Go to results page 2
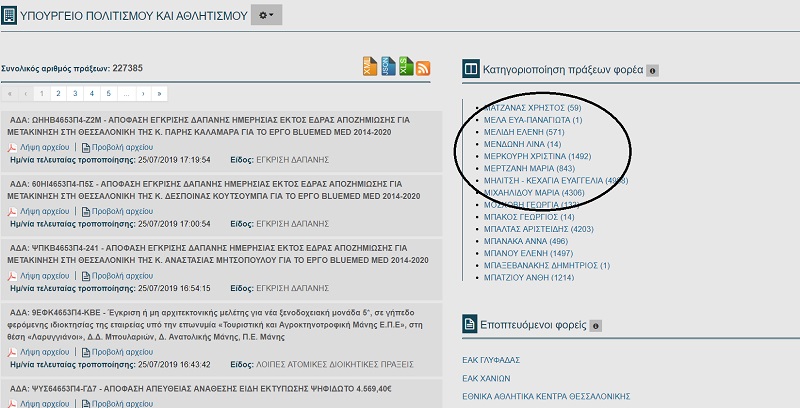Screen dimensions: 800x408 coord(59,93)
